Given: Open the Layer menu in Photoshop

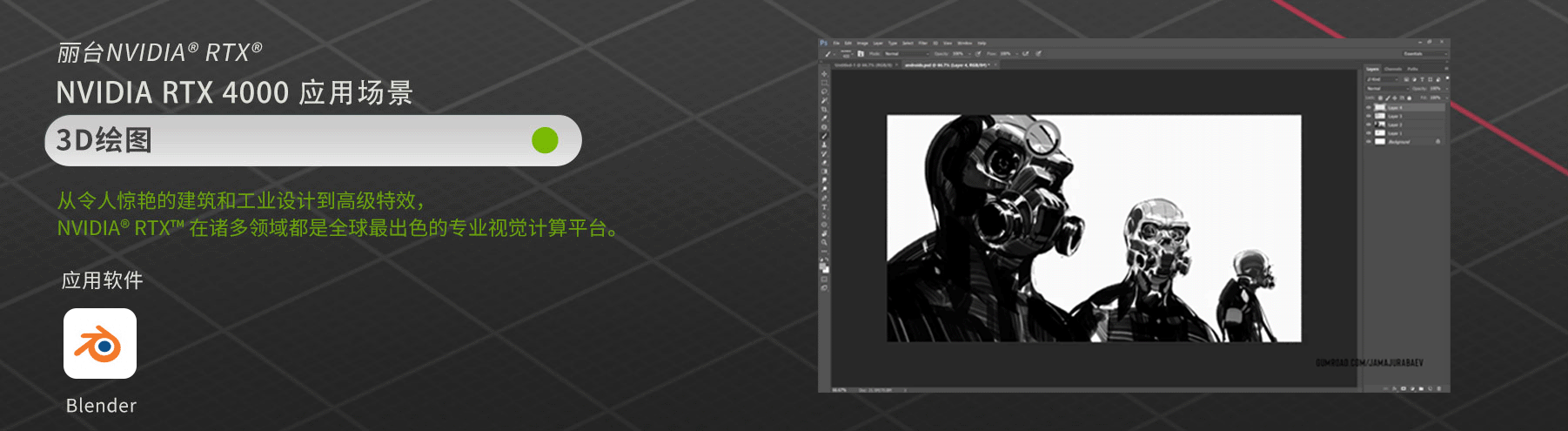Looking at the screenshot, I should pyautogui.click(x=878, y=43).
